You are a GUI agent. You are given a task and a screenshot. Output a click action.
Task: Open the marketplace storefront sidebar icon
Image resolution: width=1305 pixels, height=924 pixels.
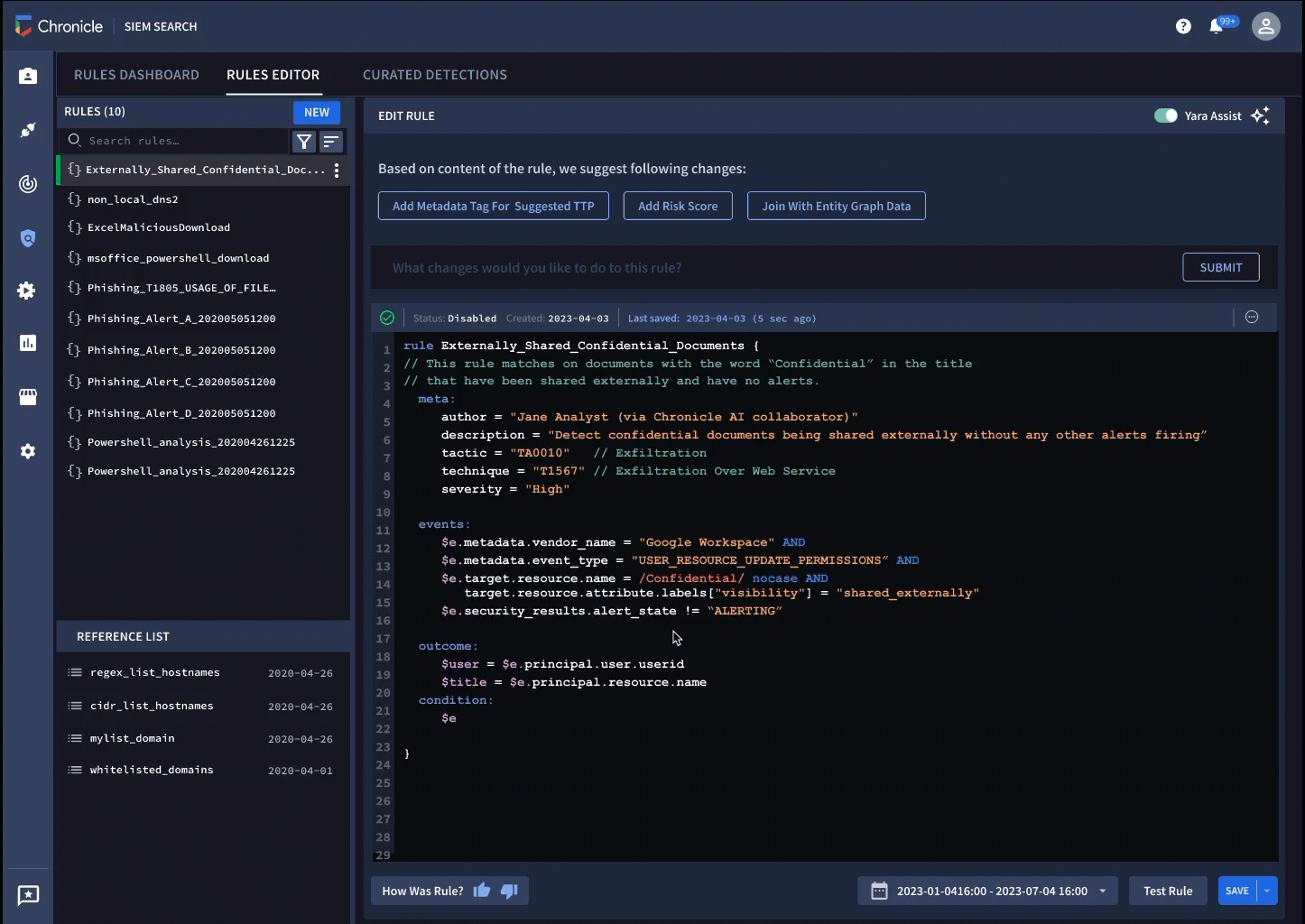tap(28, 397)
